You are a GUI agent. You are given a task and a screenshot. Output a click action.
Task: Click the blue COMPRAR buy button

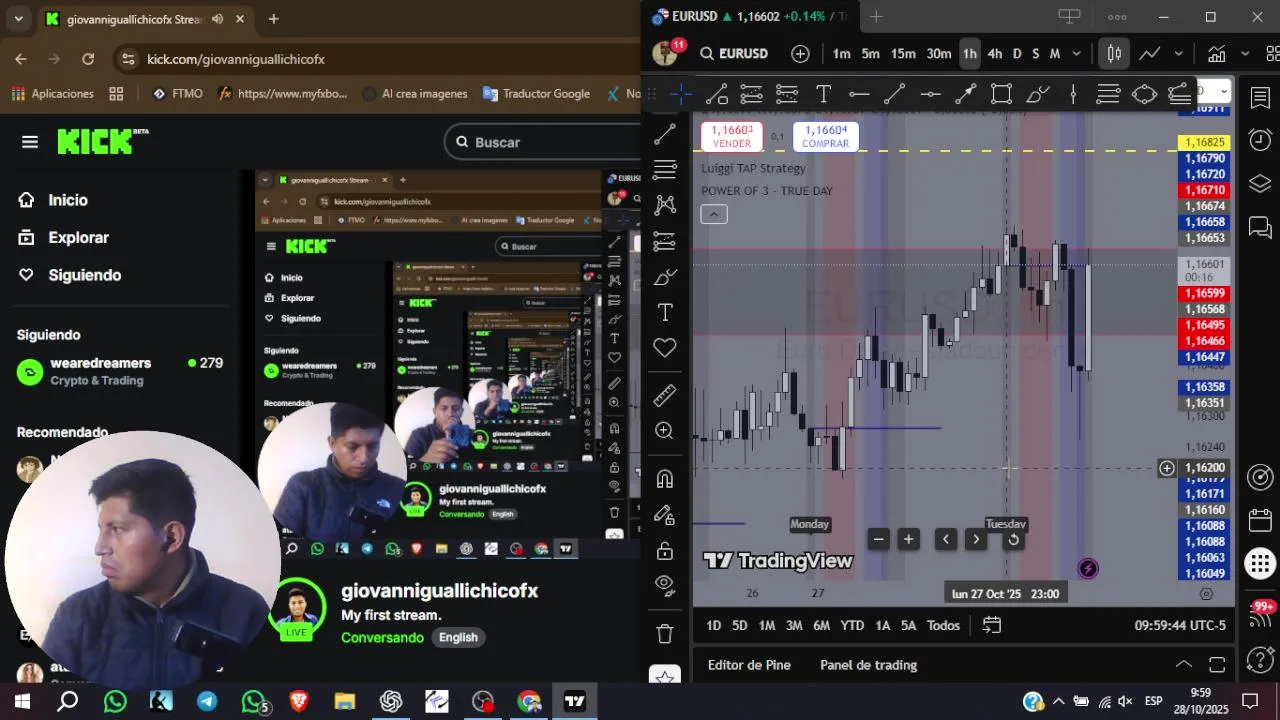click(x=825, y=136)
